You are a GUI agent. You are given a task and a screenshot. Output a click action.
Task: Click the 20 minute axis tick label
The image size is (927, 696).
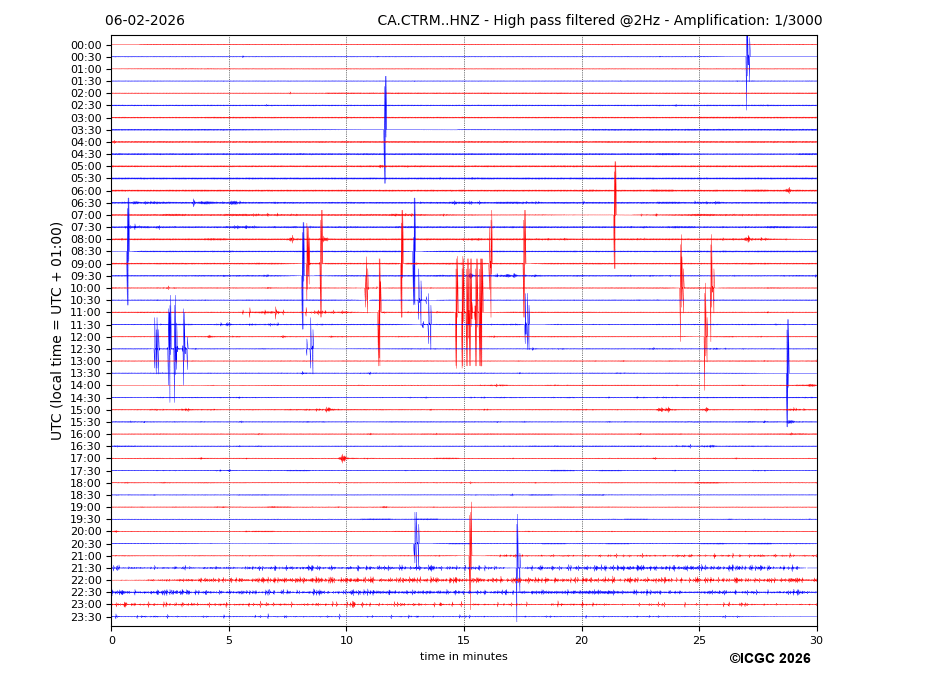pos(582,640)
